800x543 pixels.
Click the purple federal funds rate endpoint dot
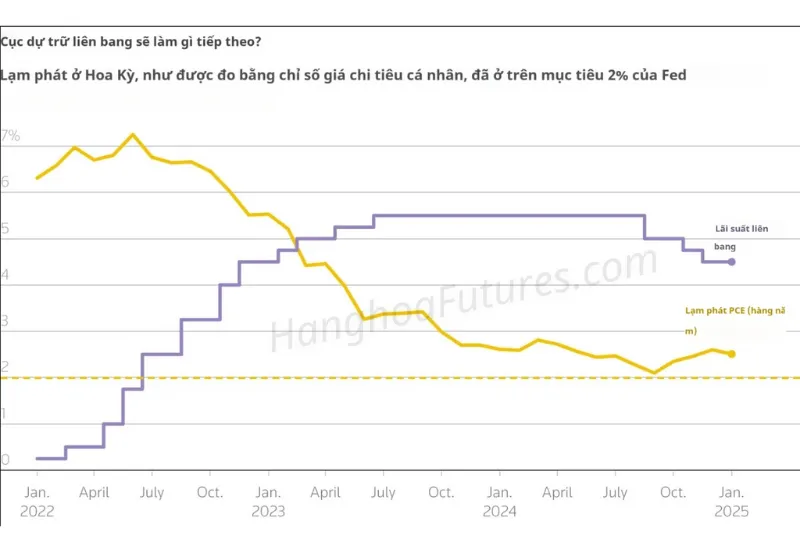click(x=732, y=262)
